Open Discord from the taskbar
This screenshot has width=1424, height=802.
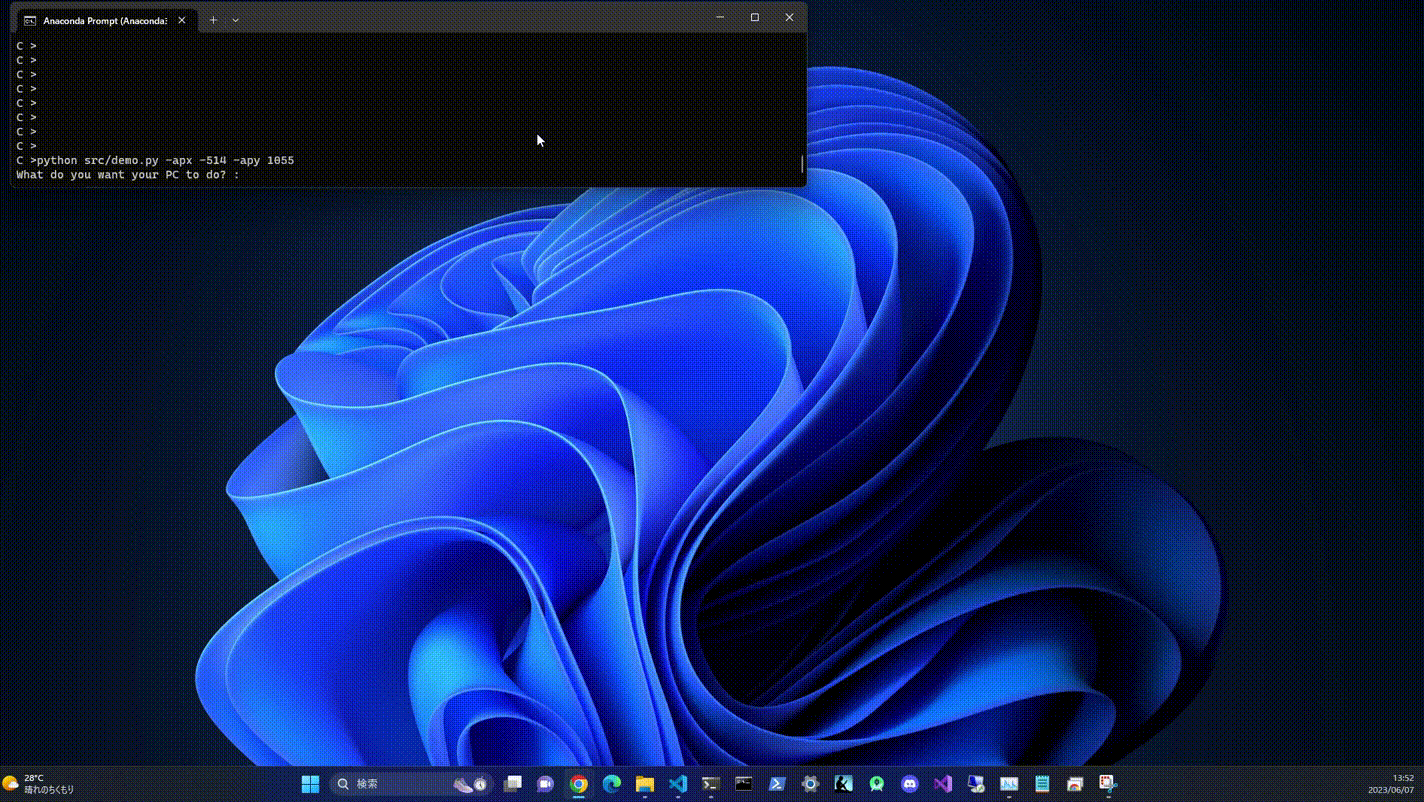[909, 784]
